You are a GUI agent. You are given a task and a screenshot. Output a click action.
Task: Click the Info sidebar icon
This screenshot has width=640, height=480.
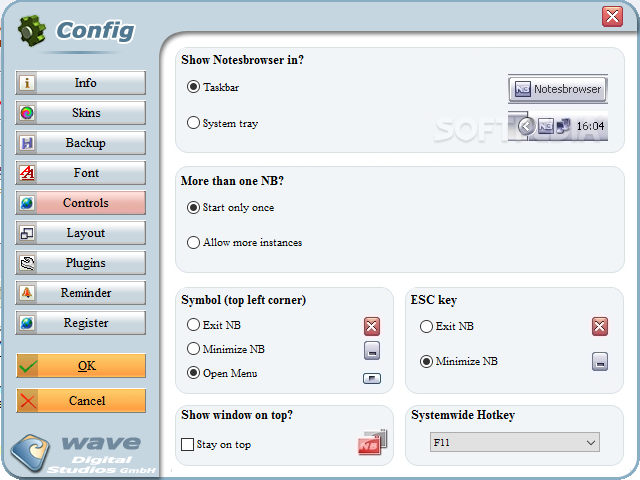(27, 83)
